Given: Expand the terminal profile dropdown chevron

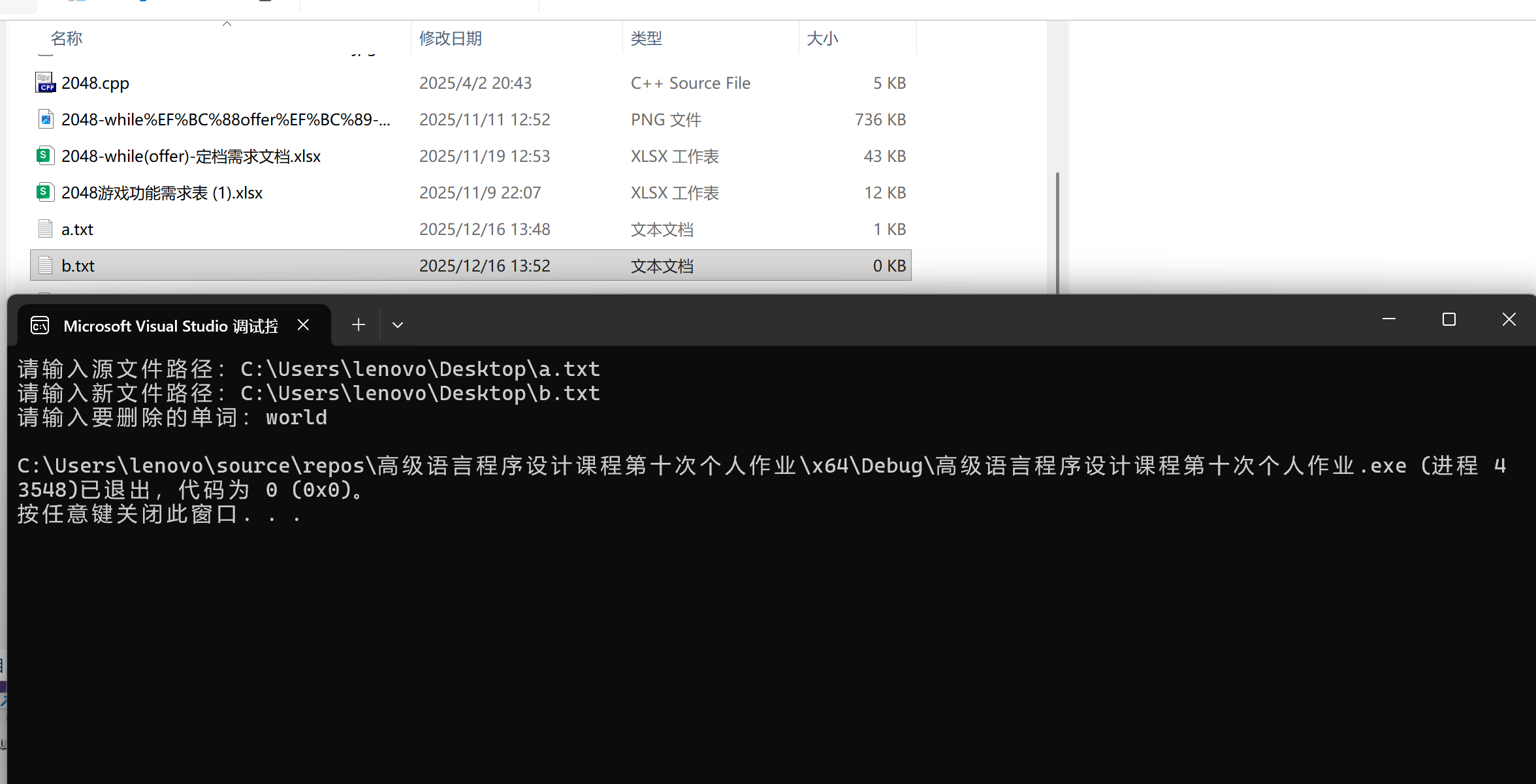Looking at the screenshot, I should click(398, 324).
